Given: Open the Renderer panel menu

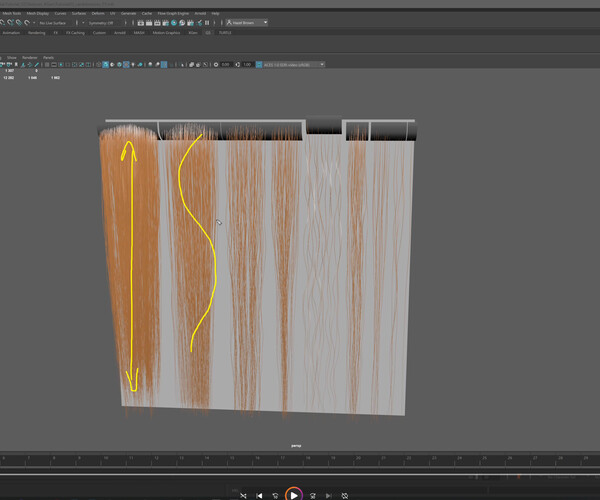Looking at the screenshot, I should point(29,57).
